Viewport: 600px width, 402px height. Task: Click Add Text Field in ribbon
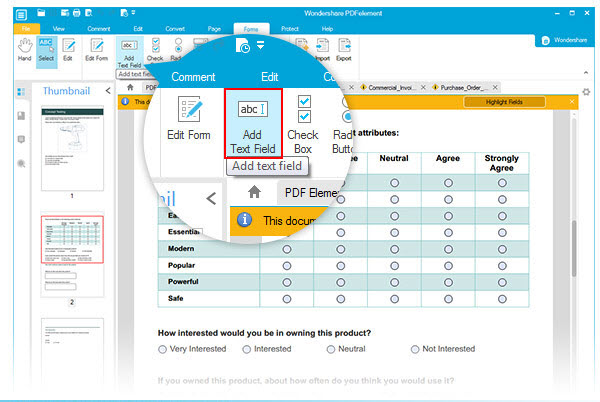[129, 52]
